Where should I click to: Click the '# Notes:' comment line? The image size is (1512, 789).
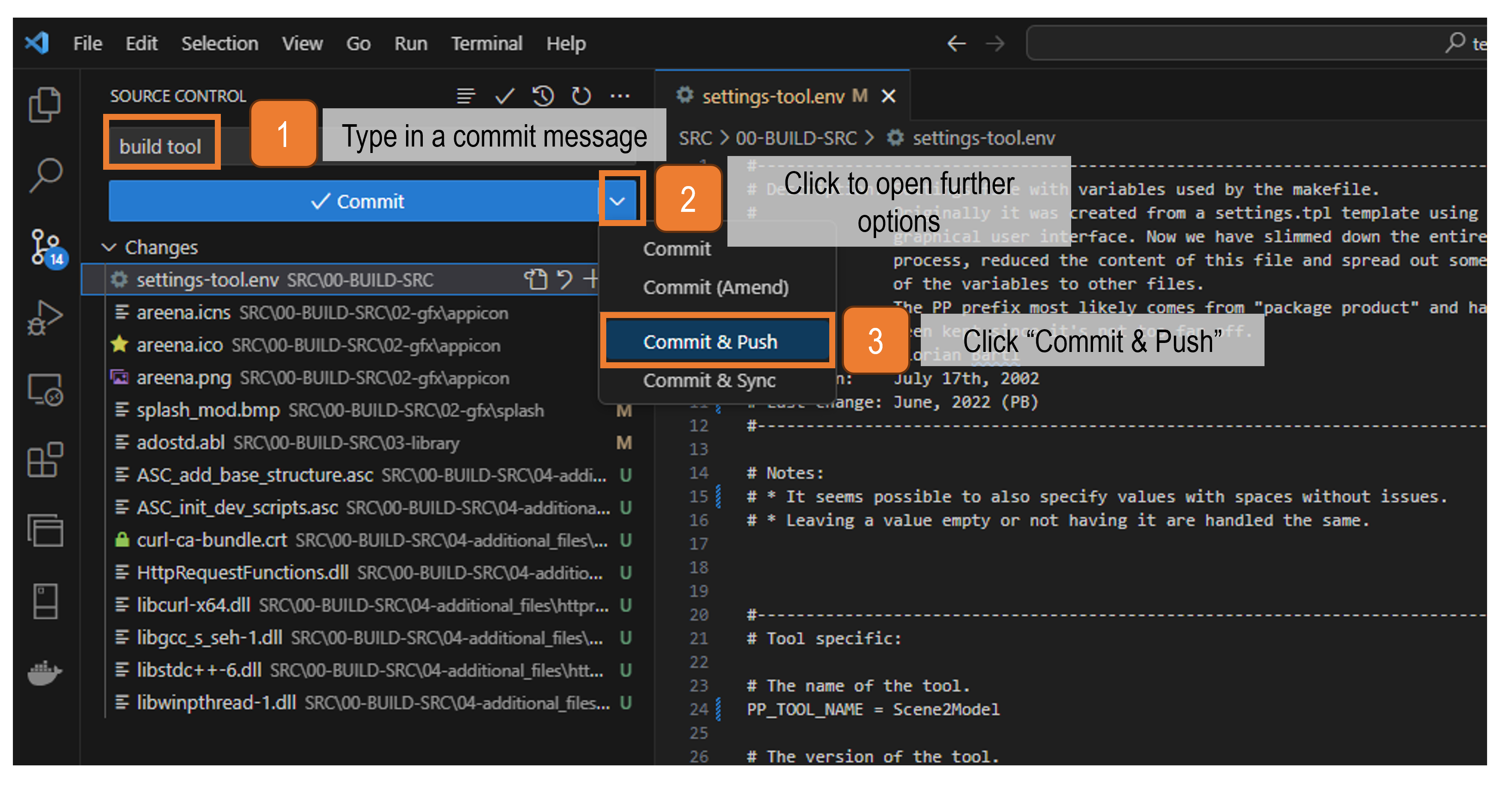point(785,473)
